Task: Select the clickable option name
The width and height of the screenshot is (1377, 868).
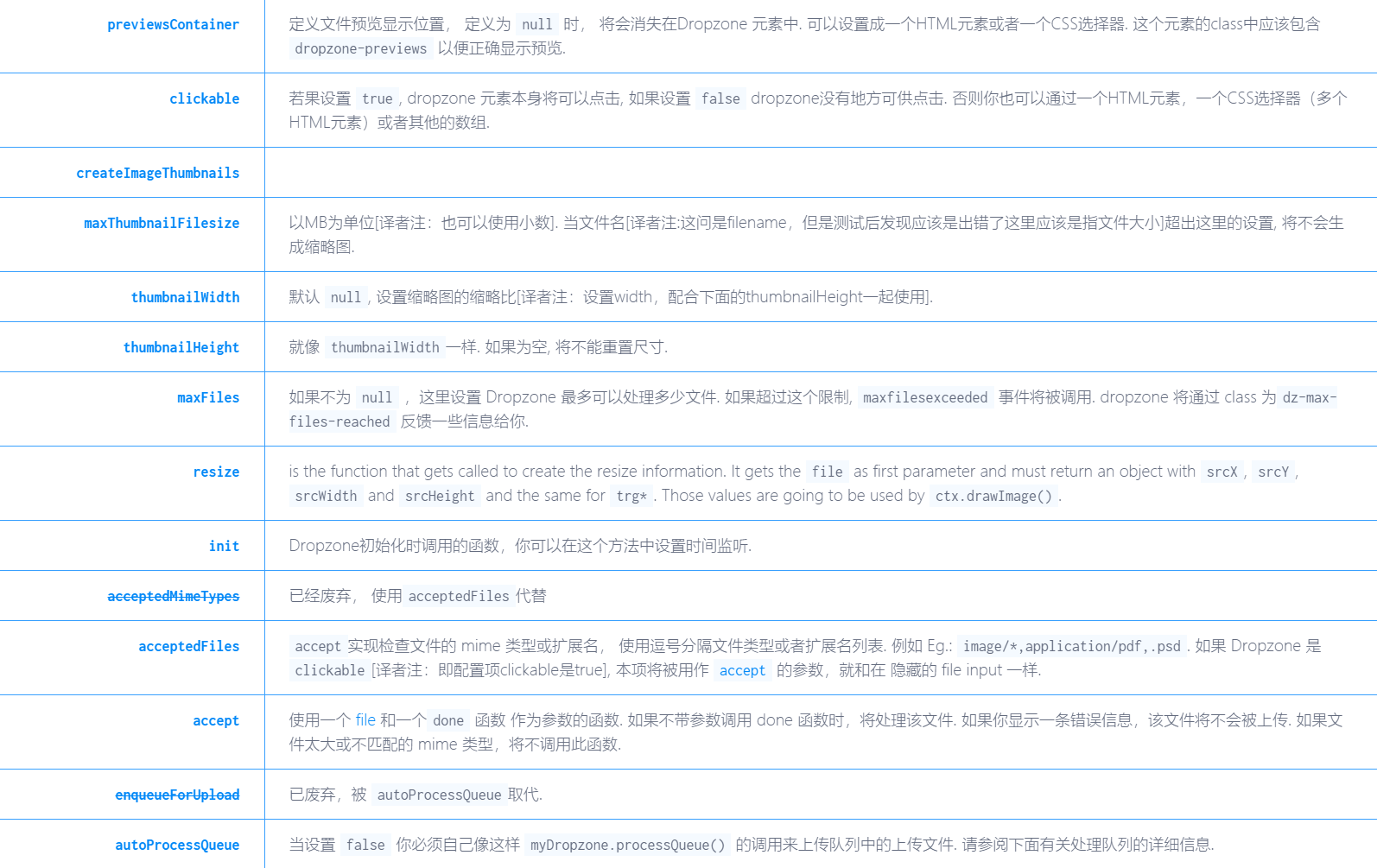Action: (x=204, y=99)
